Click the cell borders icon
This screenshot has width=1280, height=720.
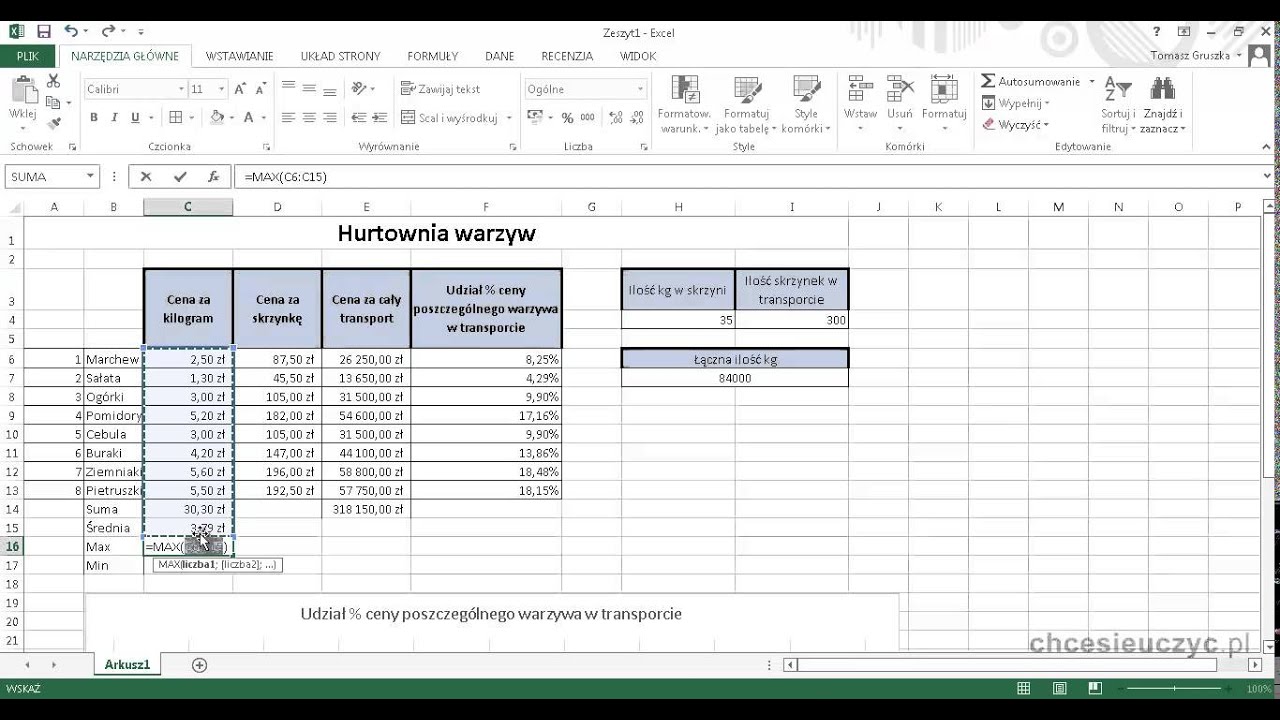pyautogui.click(x=176, y=118)
